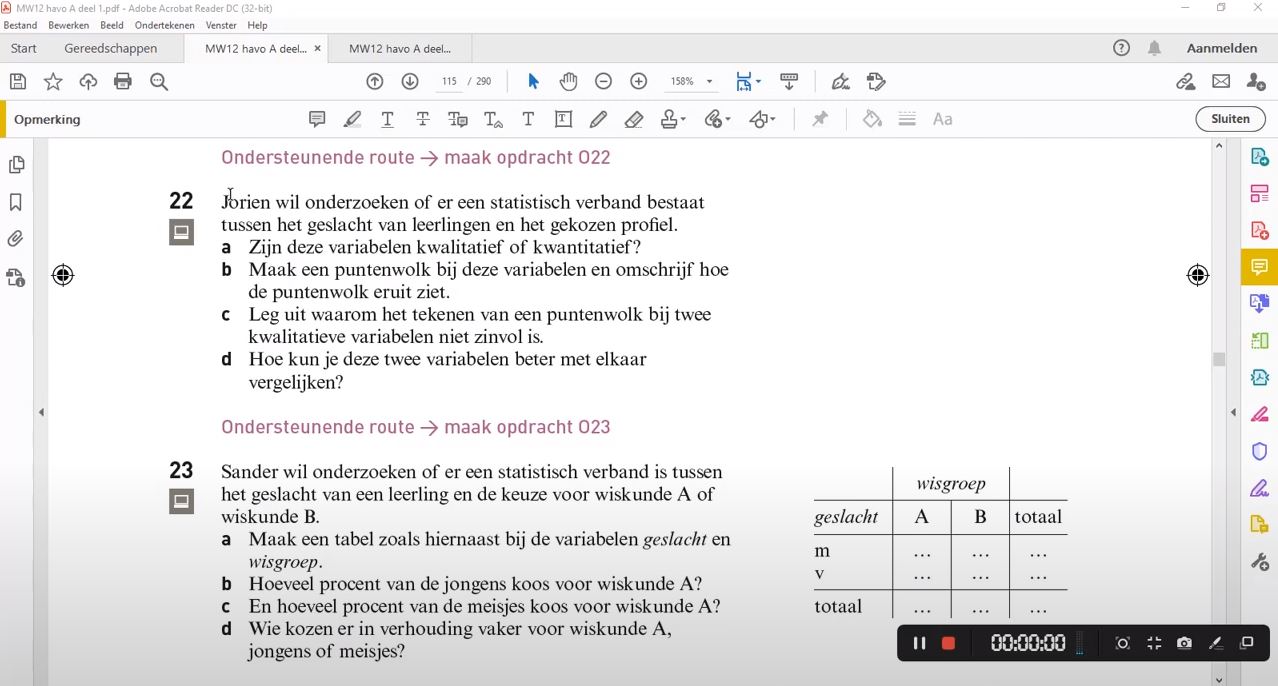
Task: Toggle the keep tool selected pin
Action: [x=820, y=119]
